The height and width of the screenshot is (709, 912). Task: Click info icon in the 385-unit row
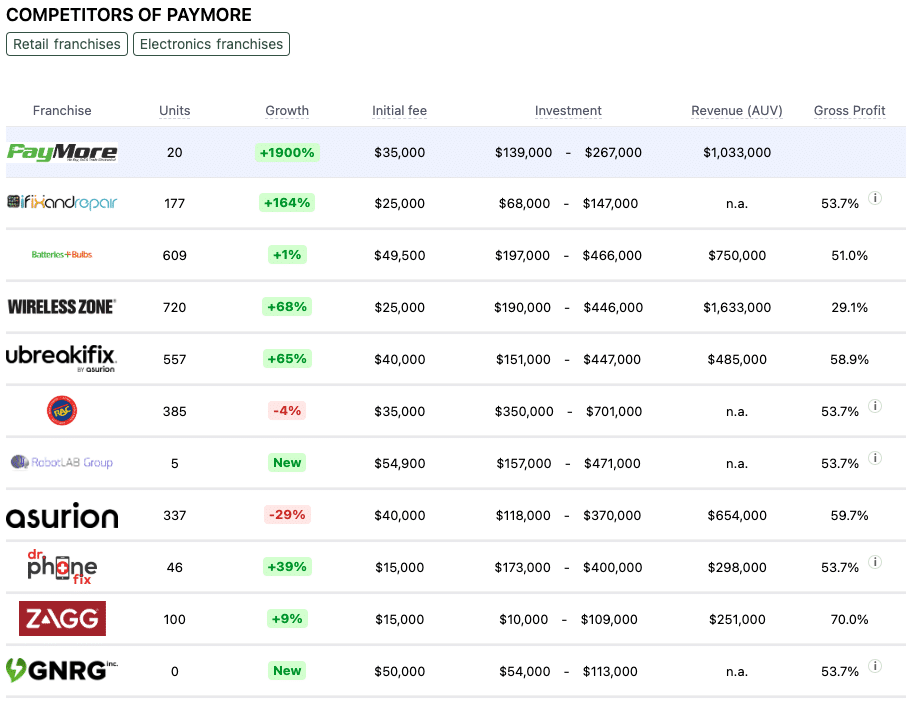click(875, 406)
